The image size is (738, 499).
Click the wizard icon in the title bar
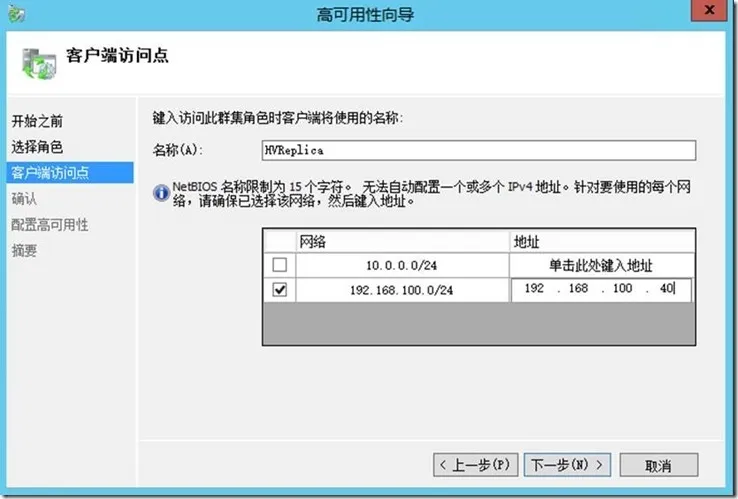coord(17,14)
